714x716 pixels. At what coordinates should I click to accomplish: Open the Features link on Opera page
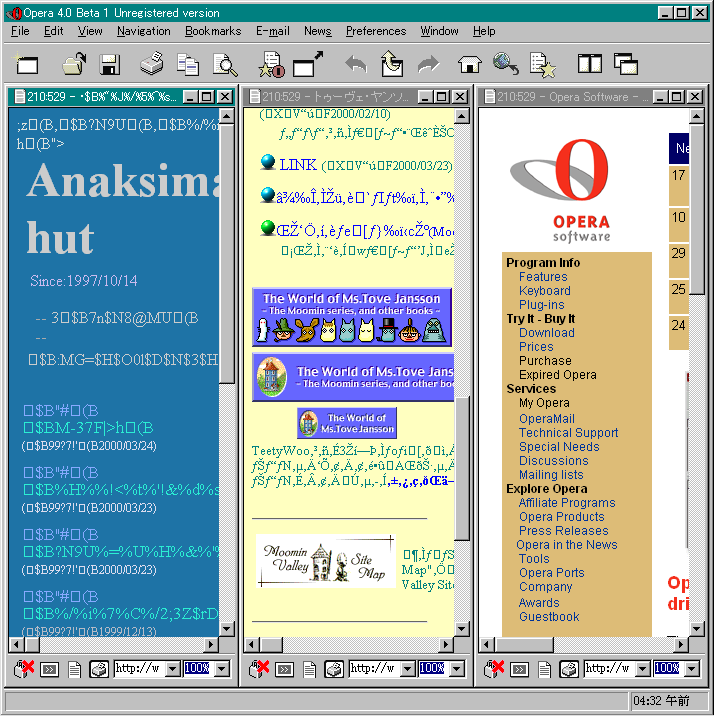click(543, 277)
